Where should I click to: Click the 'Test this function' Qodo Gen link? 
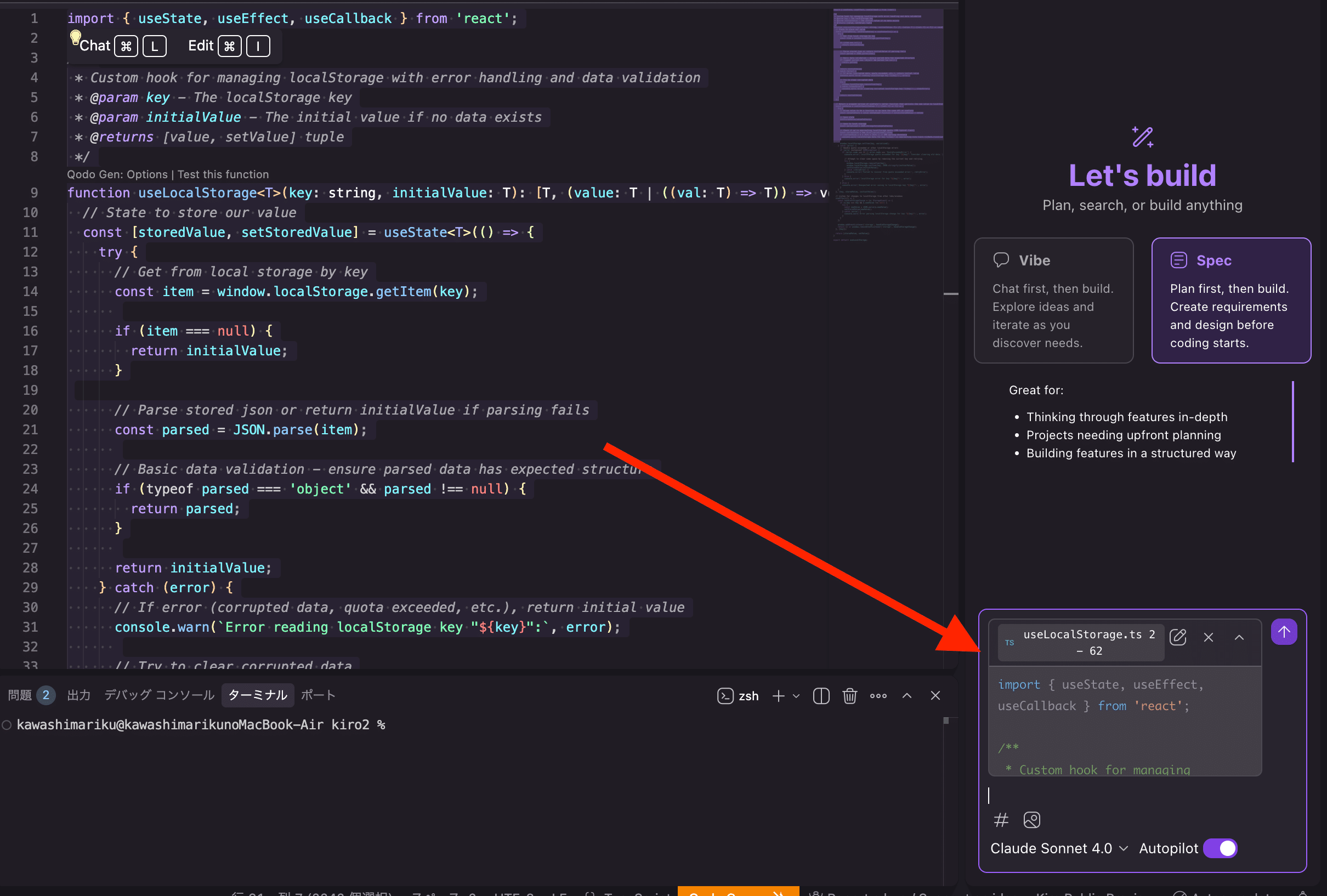tap(223, 174)
